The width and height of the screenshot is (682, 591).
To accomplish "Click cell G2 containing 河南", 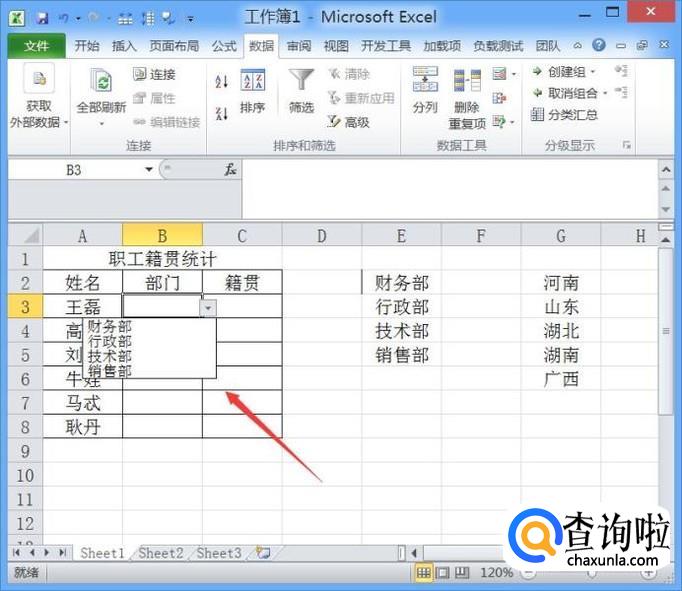I will (561, 283).
